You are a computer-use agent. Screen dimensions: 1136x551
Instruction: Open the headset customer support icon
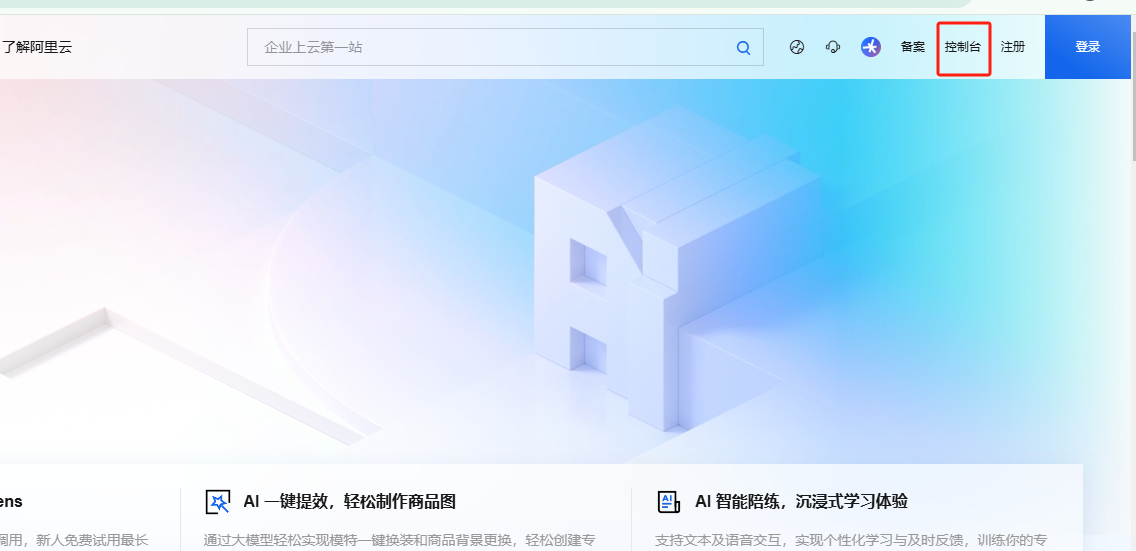tap(833, 47)
